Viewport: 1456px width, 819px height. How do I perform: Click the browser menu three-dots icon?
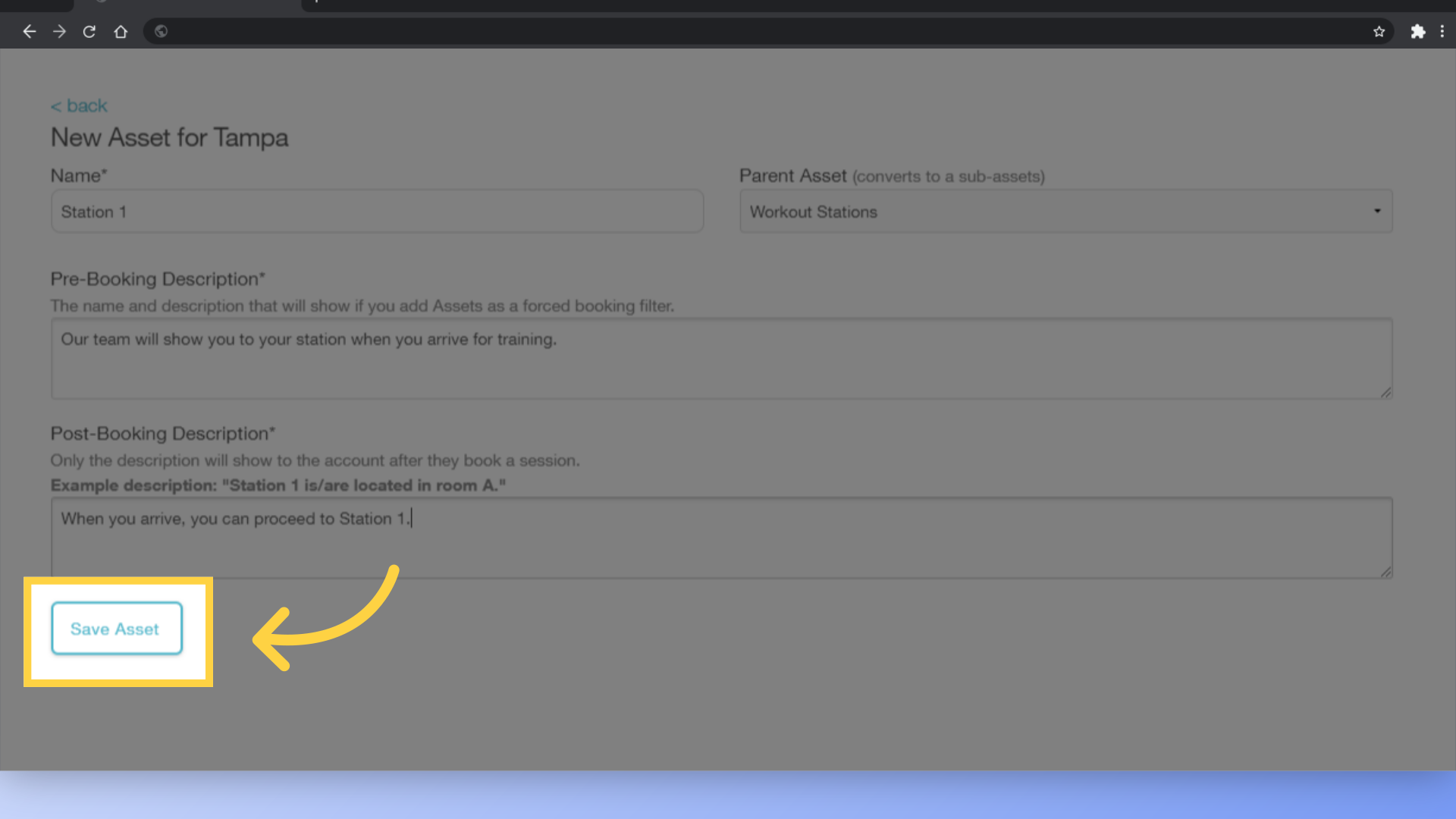(x=1442, y=31)
